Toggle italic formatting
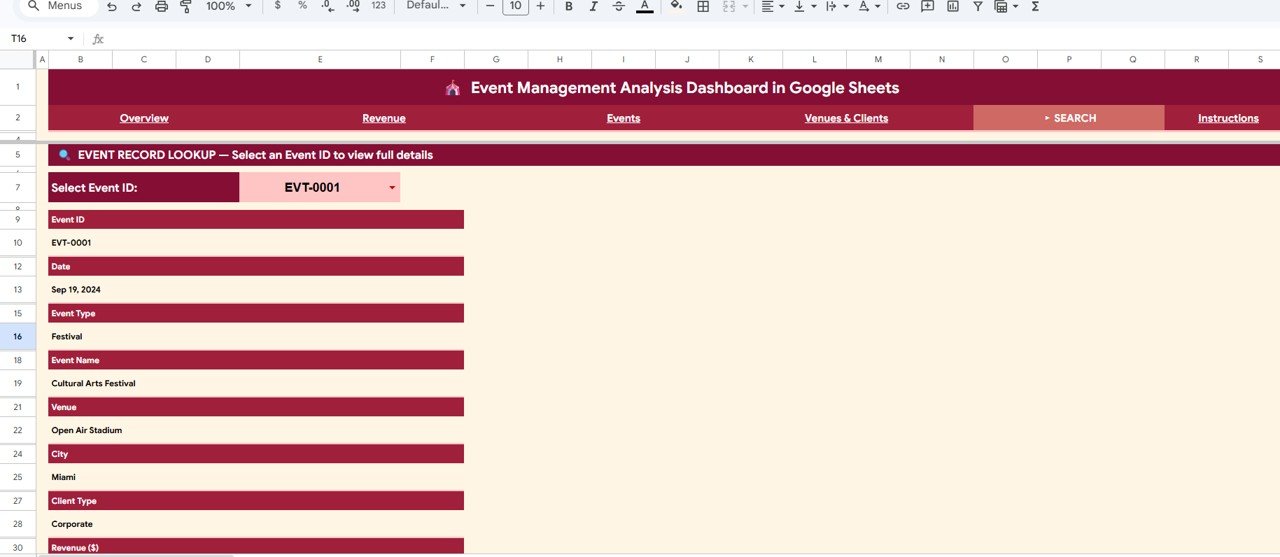 pos(594,6)
